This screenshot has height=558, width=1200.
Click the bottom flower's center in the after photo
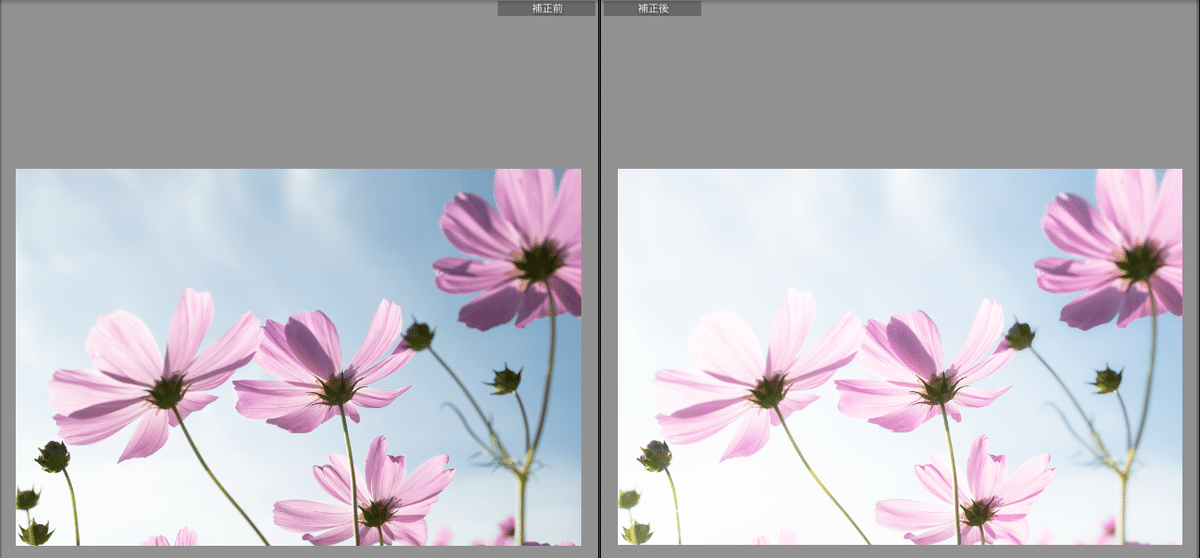point(979,512)
